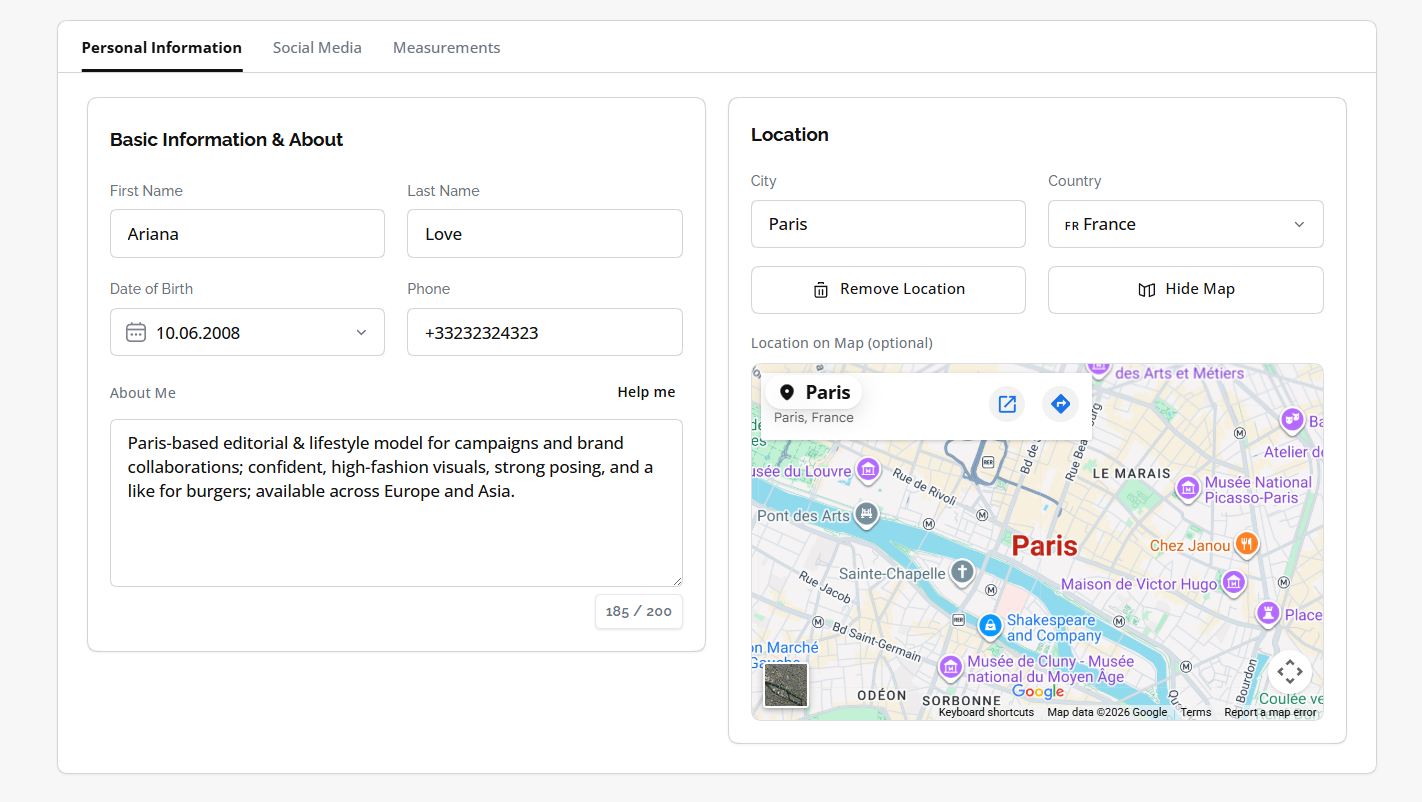The width and height of the screenshot is (1422, 802).
Task: Open the Measurements tab
Action: pos(446,47)
